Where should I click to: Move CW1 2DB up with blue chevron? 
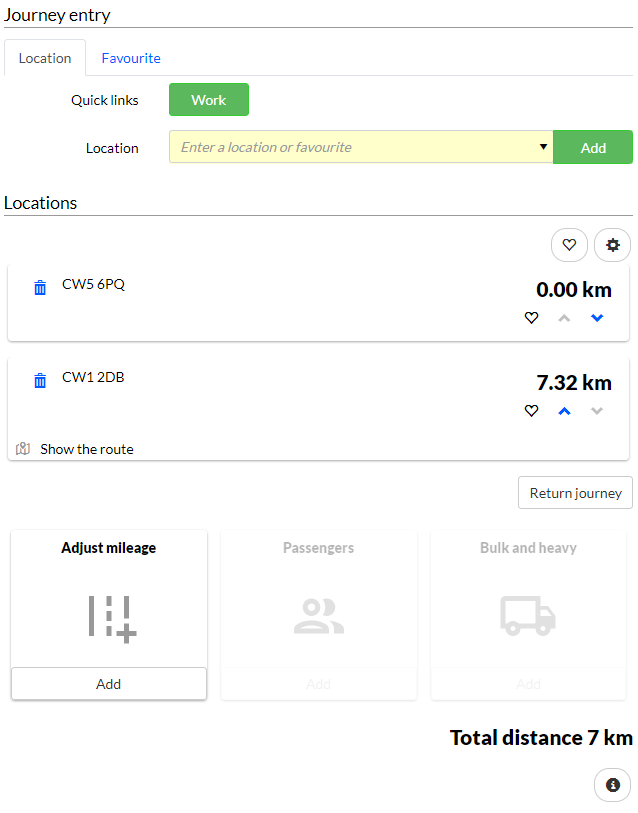coord(564,411)
